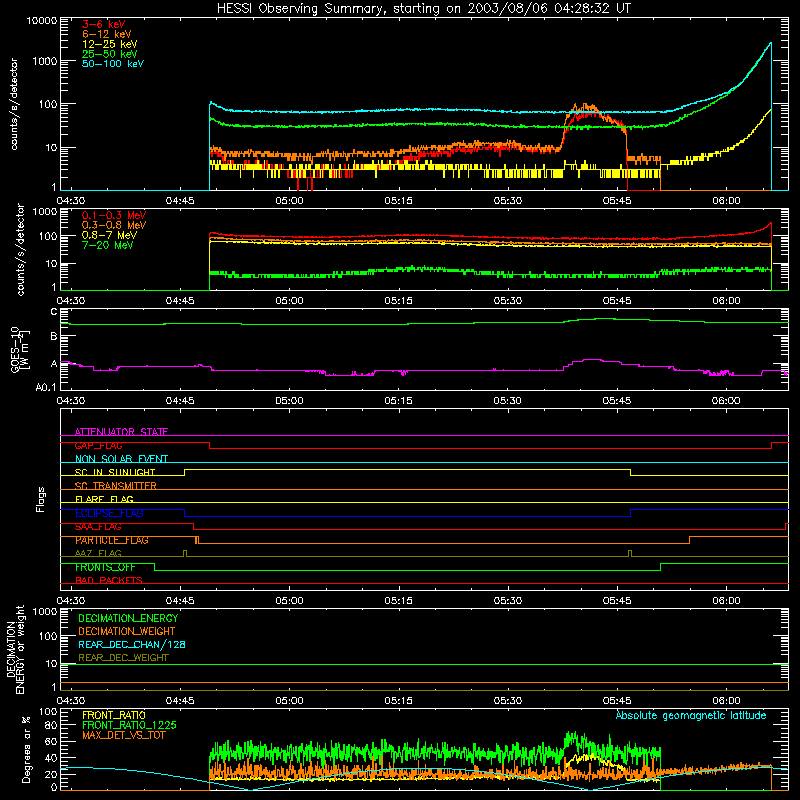This screenshot has height=800, width=800.
Task: Click the 0.3-0.8 MeV legend label
Action: (114, 225)
